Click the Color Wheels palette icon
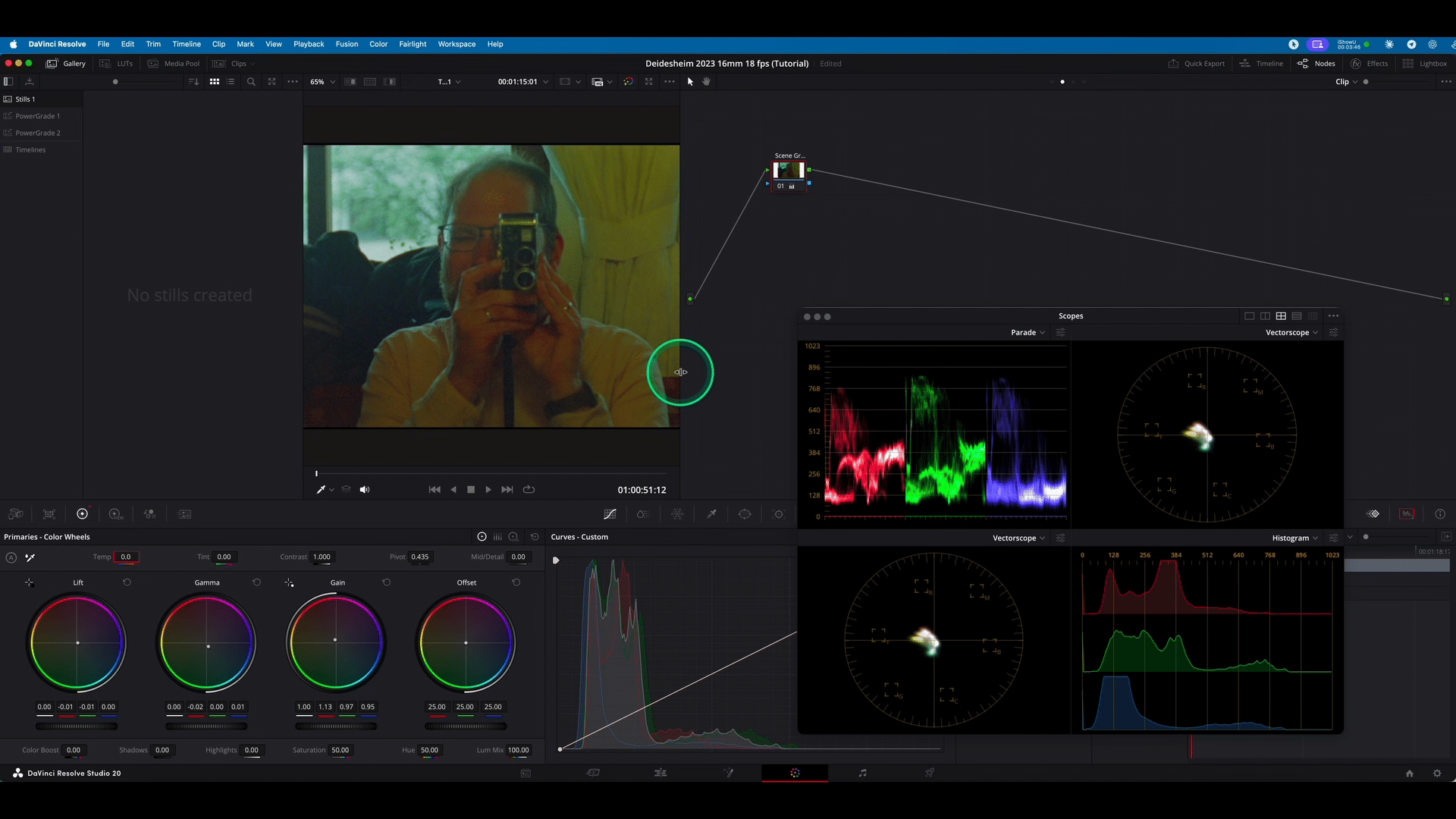 pos(83,514)
